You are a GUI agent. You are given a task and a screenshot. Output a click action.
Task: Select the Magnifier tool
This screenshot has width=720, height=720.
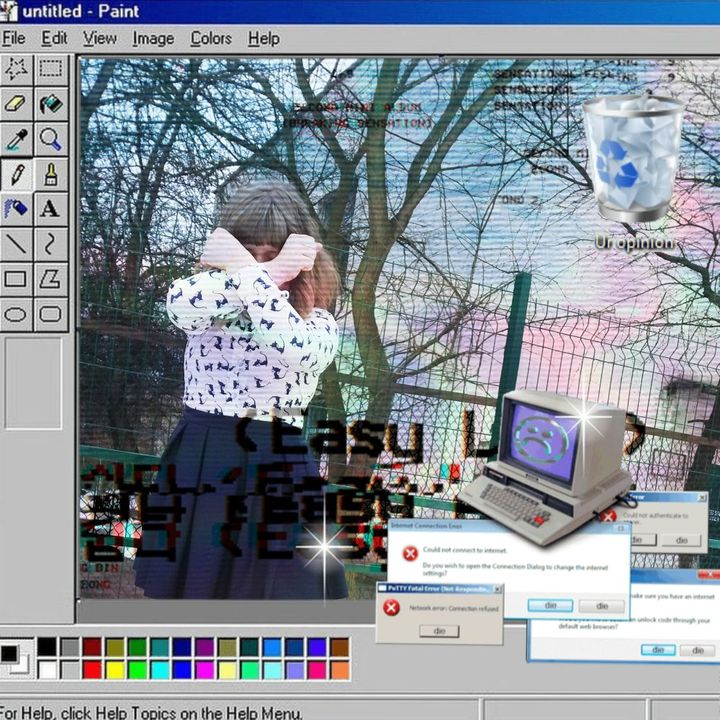click(50, 138)
